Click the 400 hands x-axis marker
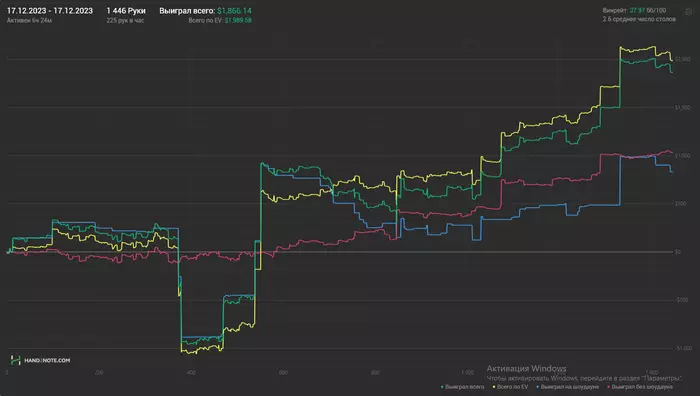This screenshot has width=700, height=396. click(191, 372)
